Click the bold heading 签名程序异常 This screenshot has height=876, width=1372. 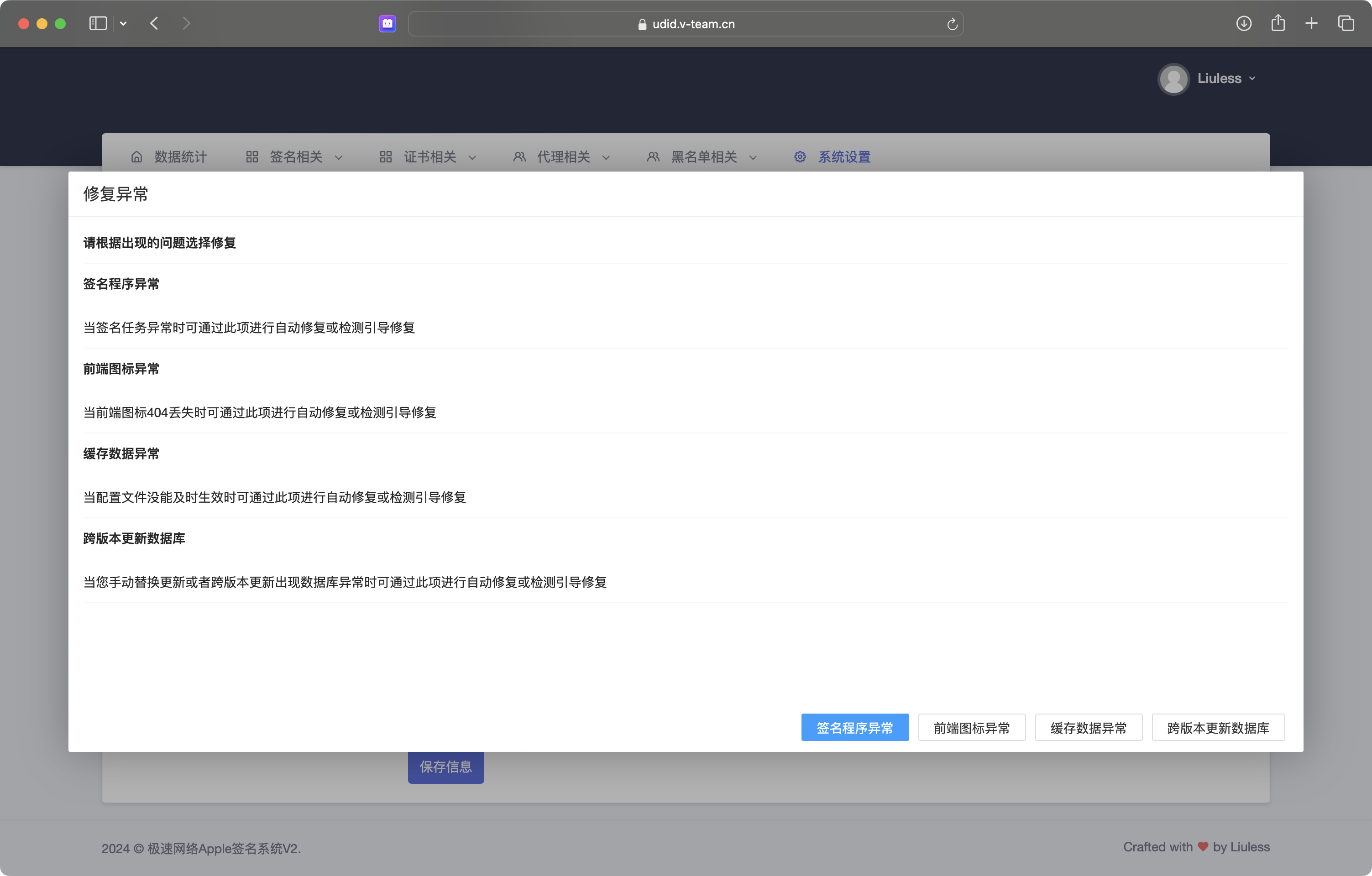coord(121,284)
